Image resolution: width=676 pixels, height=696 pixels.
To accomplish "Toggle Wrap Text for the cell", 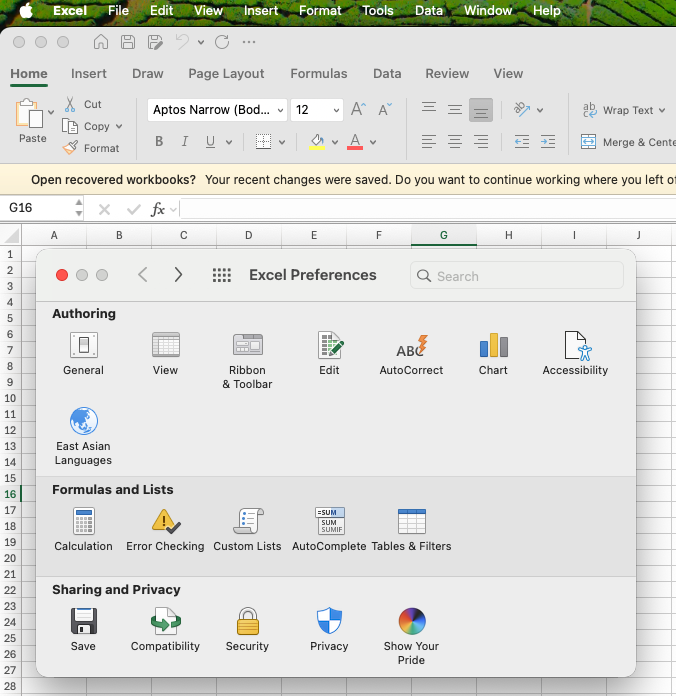I will pos(620,110).
